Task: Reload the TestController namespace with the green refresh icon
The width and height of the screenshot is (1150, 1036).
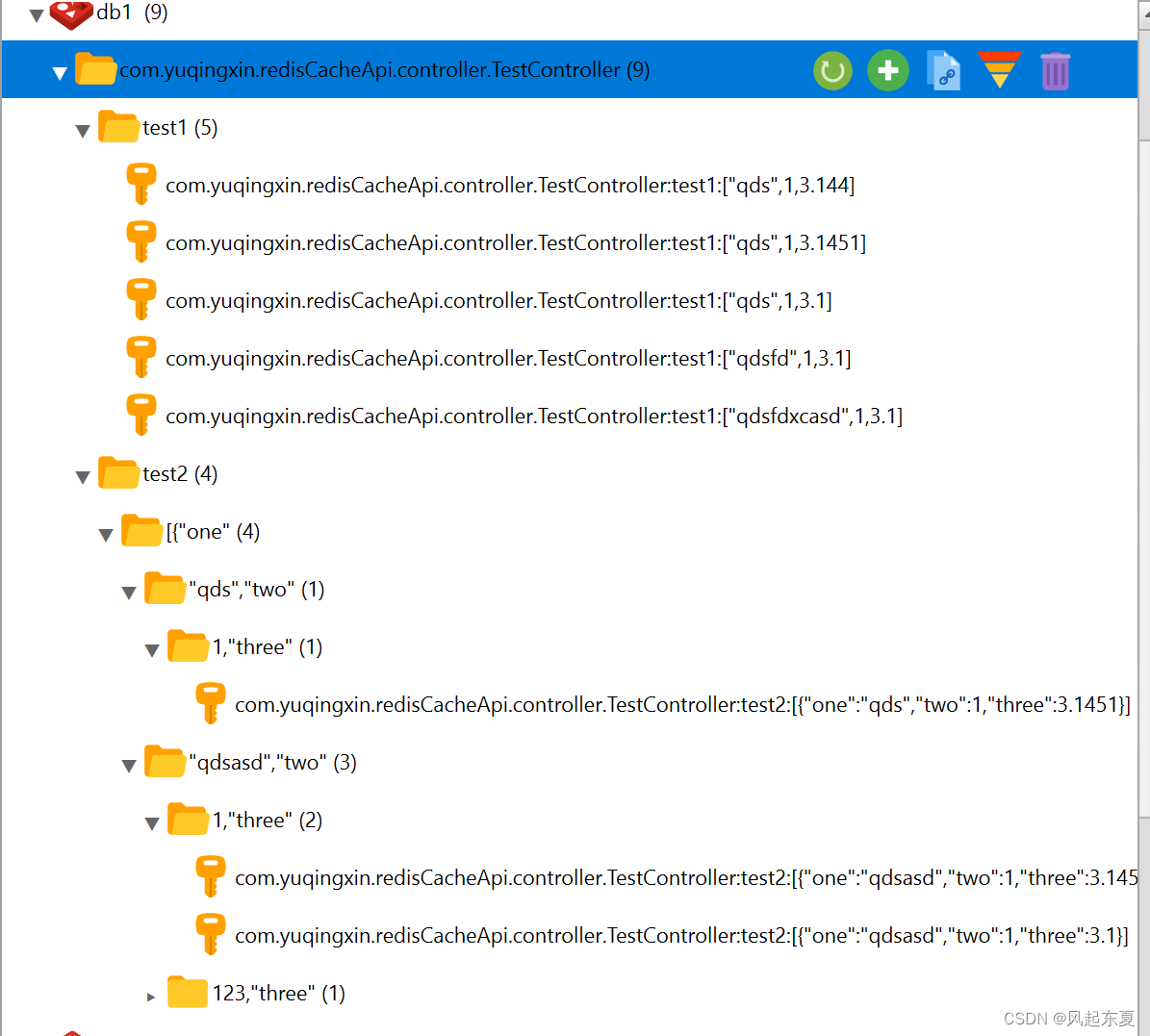Action: pyautogui.click(x=832, y=70)
